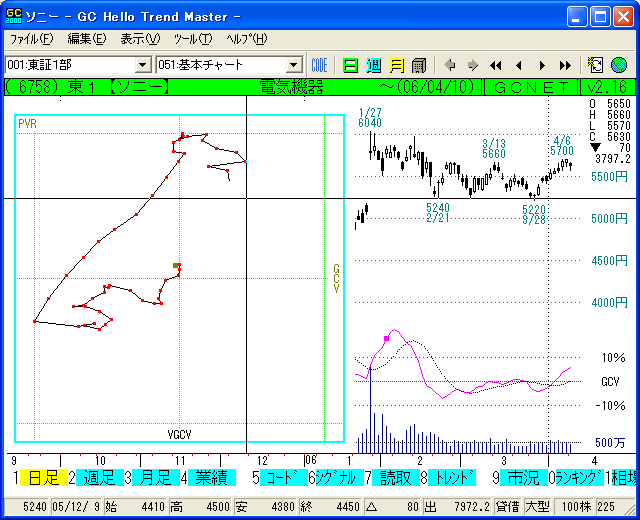Click the data refresh icon

coord(595,65)
